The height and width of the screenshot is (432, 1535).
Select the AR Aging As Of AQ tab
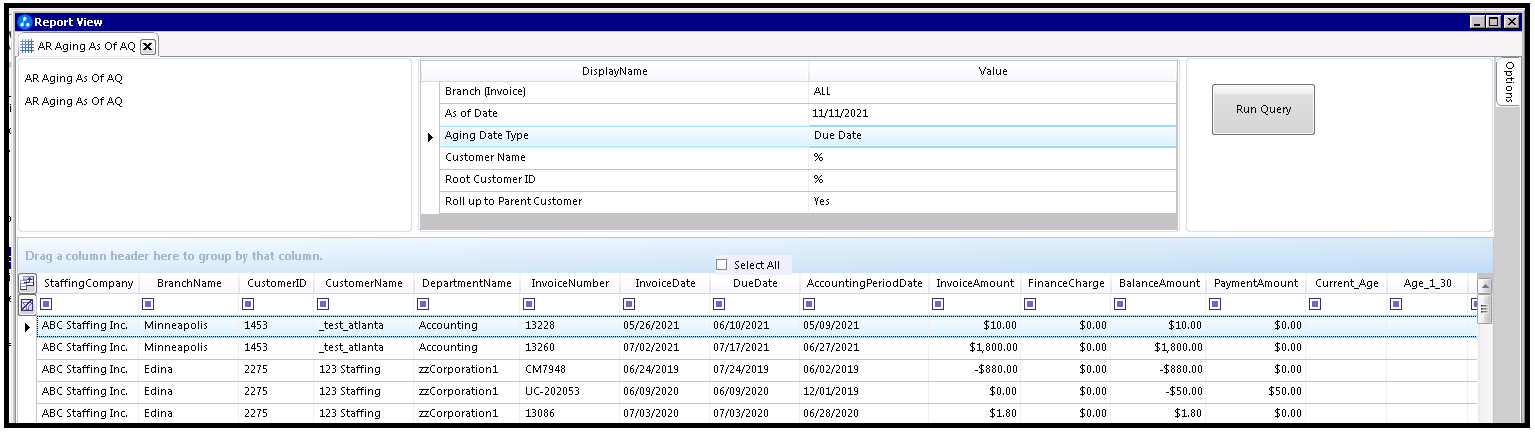click(x=86, y=46)
